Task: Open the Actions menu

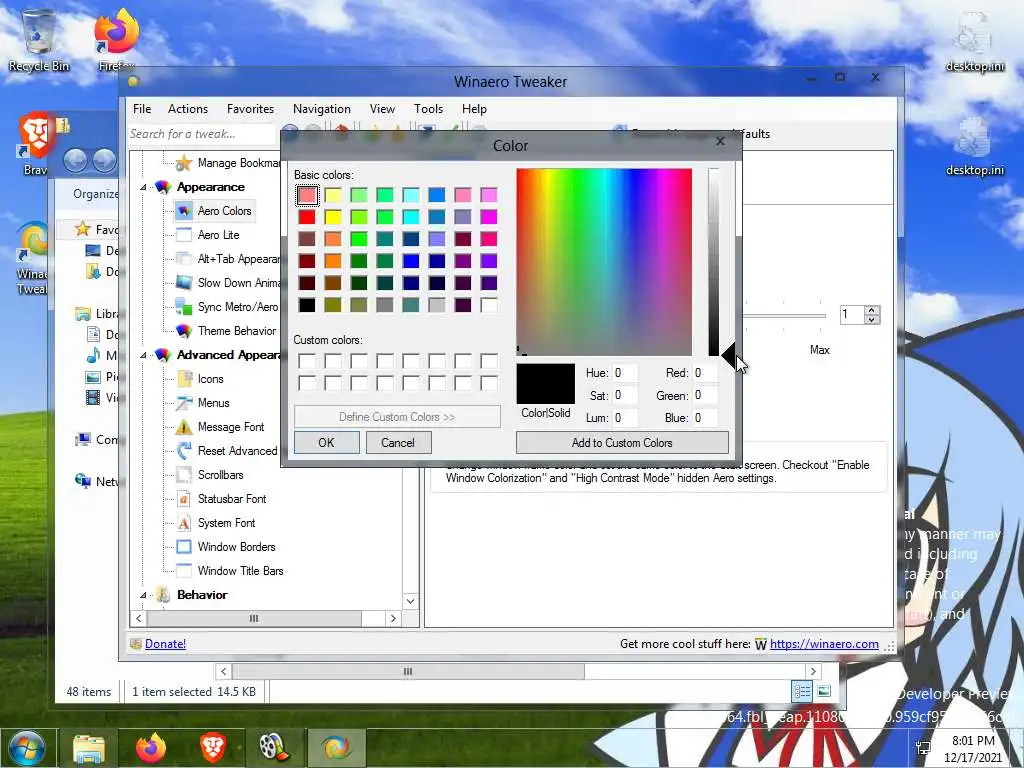Action: point(187,109)
